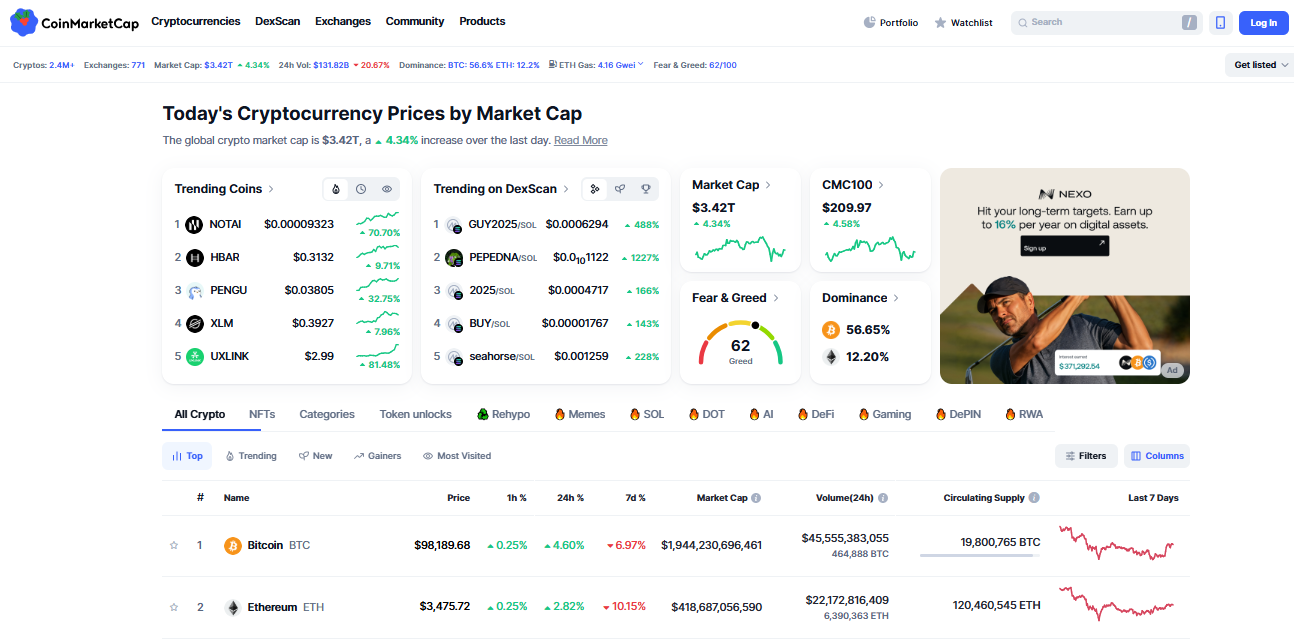This screenshot has width=1294, height=640.
Task: Click the HBAR coin icon
Action: (194, 258)
